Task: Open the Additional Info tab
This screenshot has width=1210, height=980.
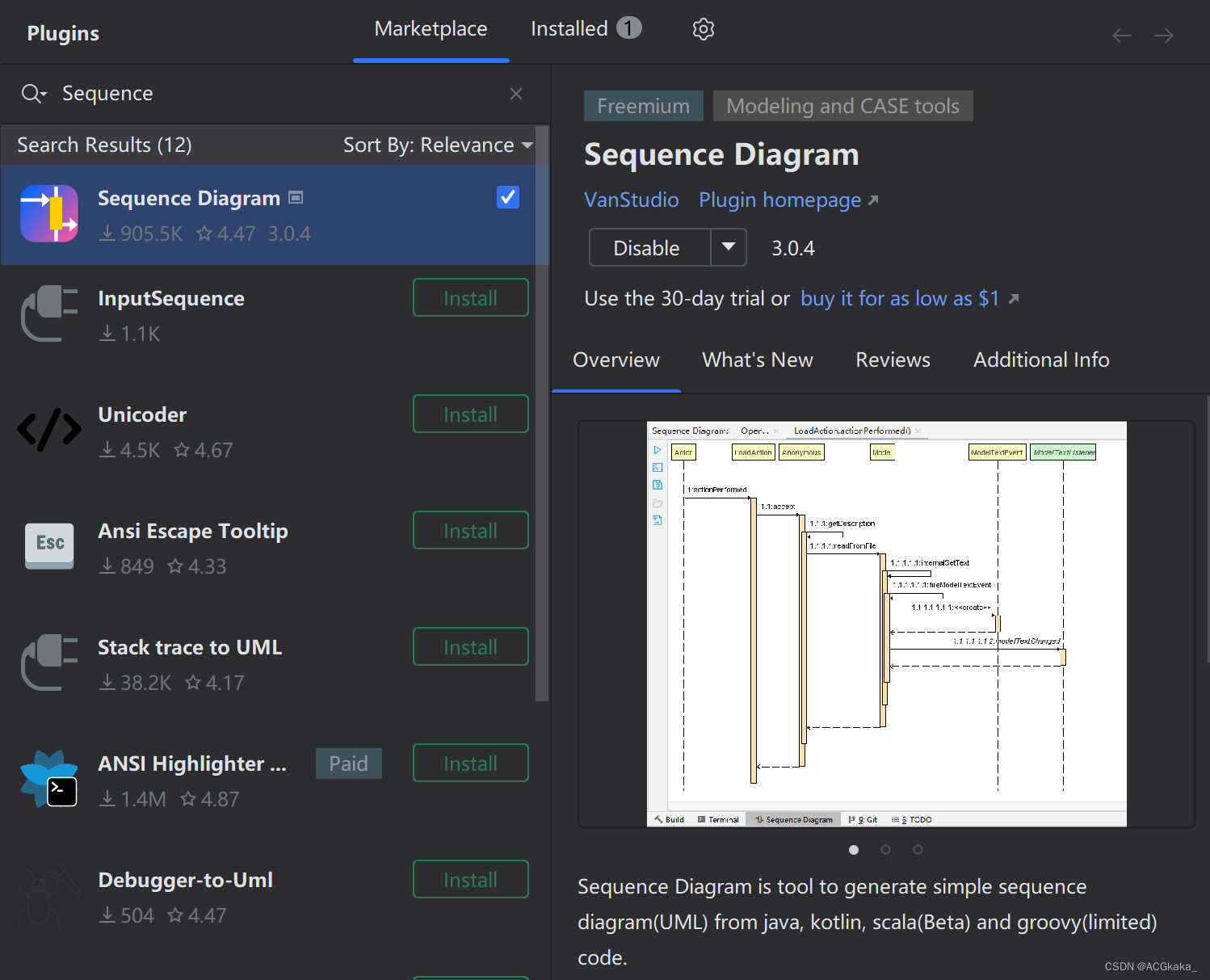Action: click(x=1042, y=360)
